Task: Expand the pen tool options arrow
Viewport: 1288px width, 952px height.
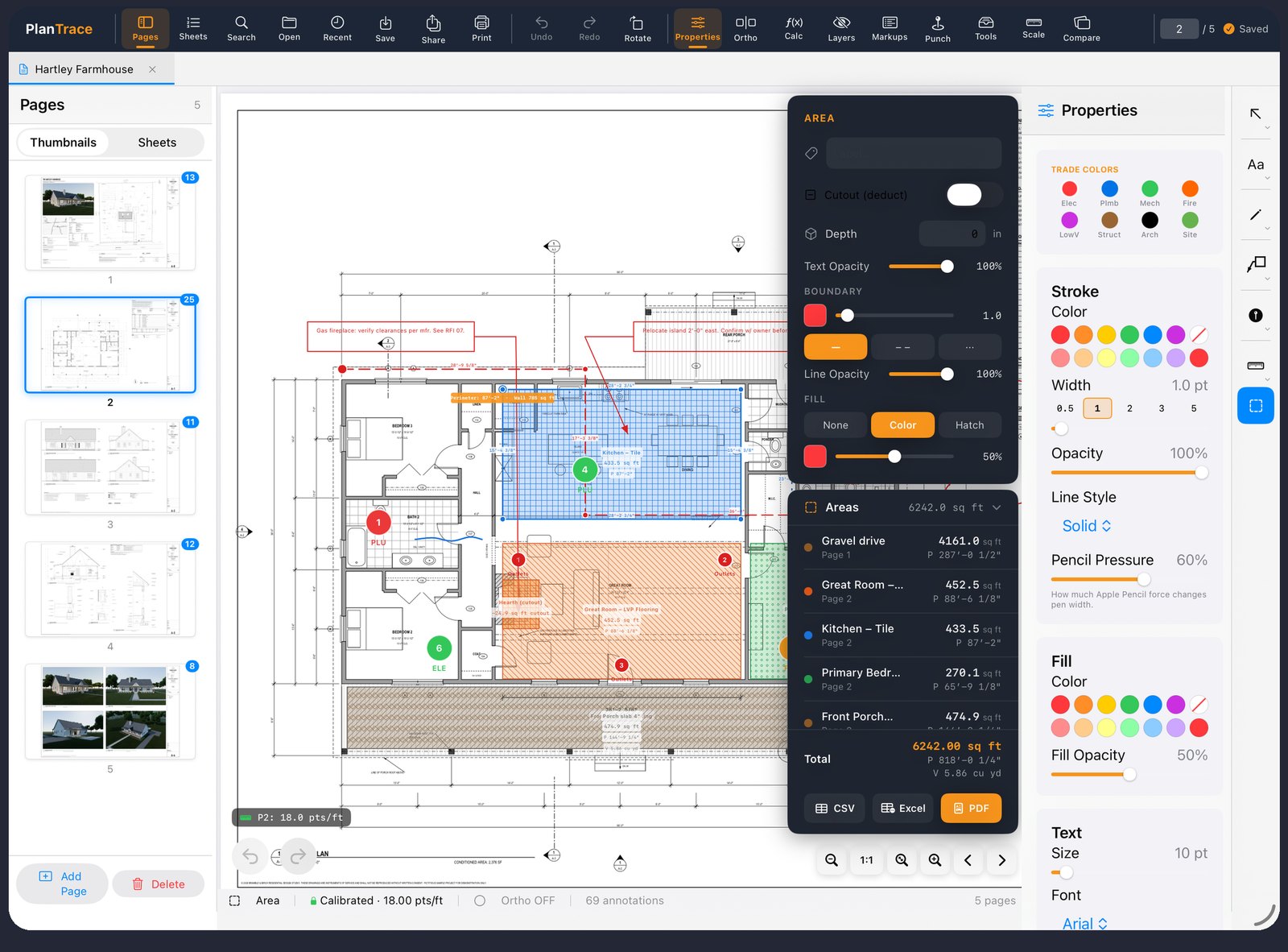Action: tap(1267, 229)
